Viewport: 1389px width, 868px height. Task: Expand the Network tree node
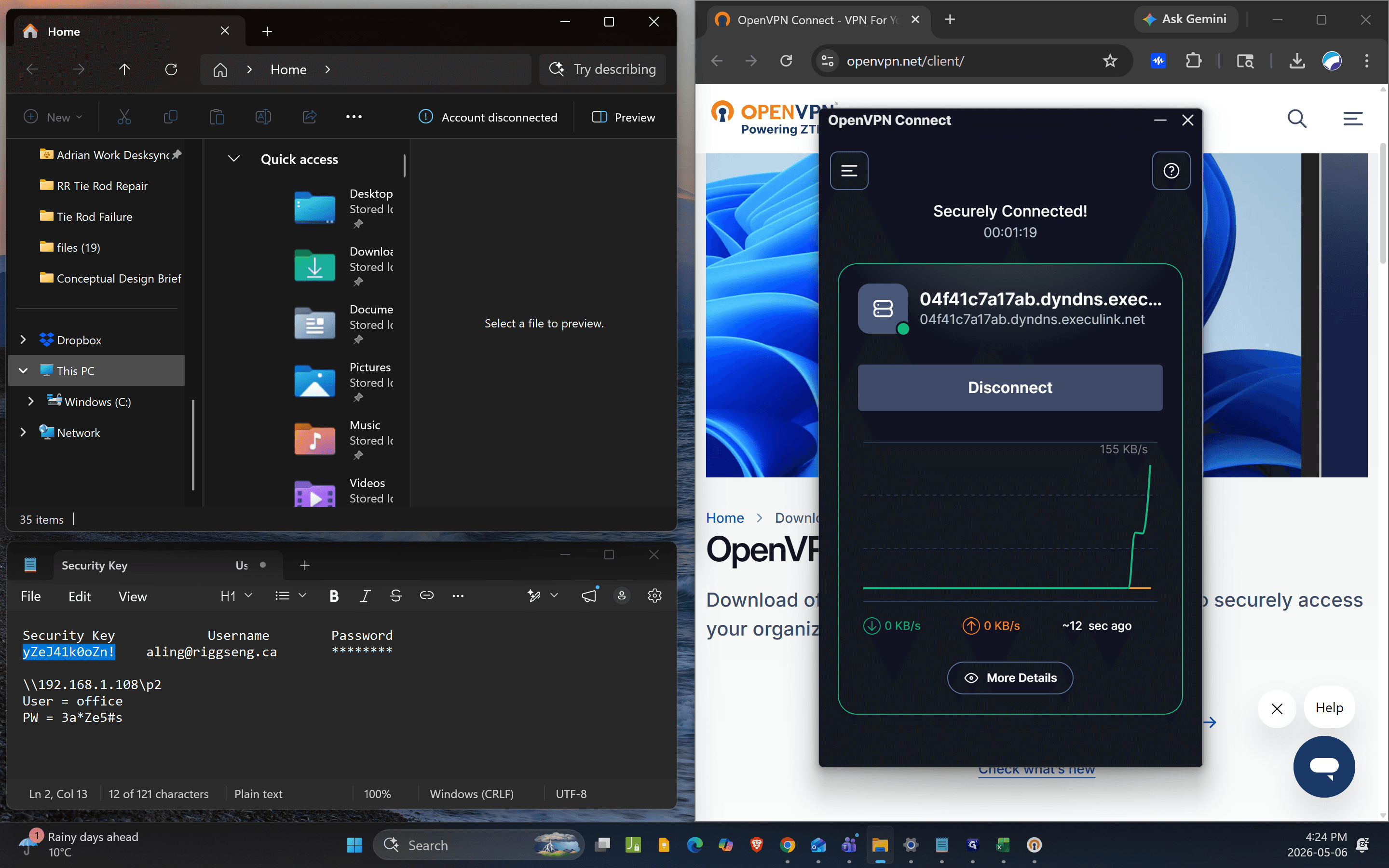click(23, 432)
